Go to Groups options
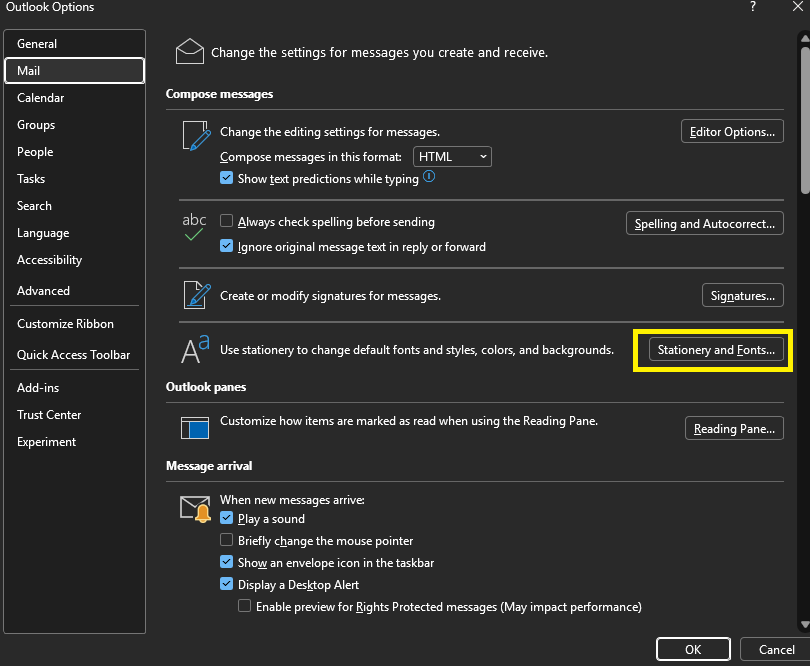The height and width of the screenshot is (666, 810). (74, 125)
